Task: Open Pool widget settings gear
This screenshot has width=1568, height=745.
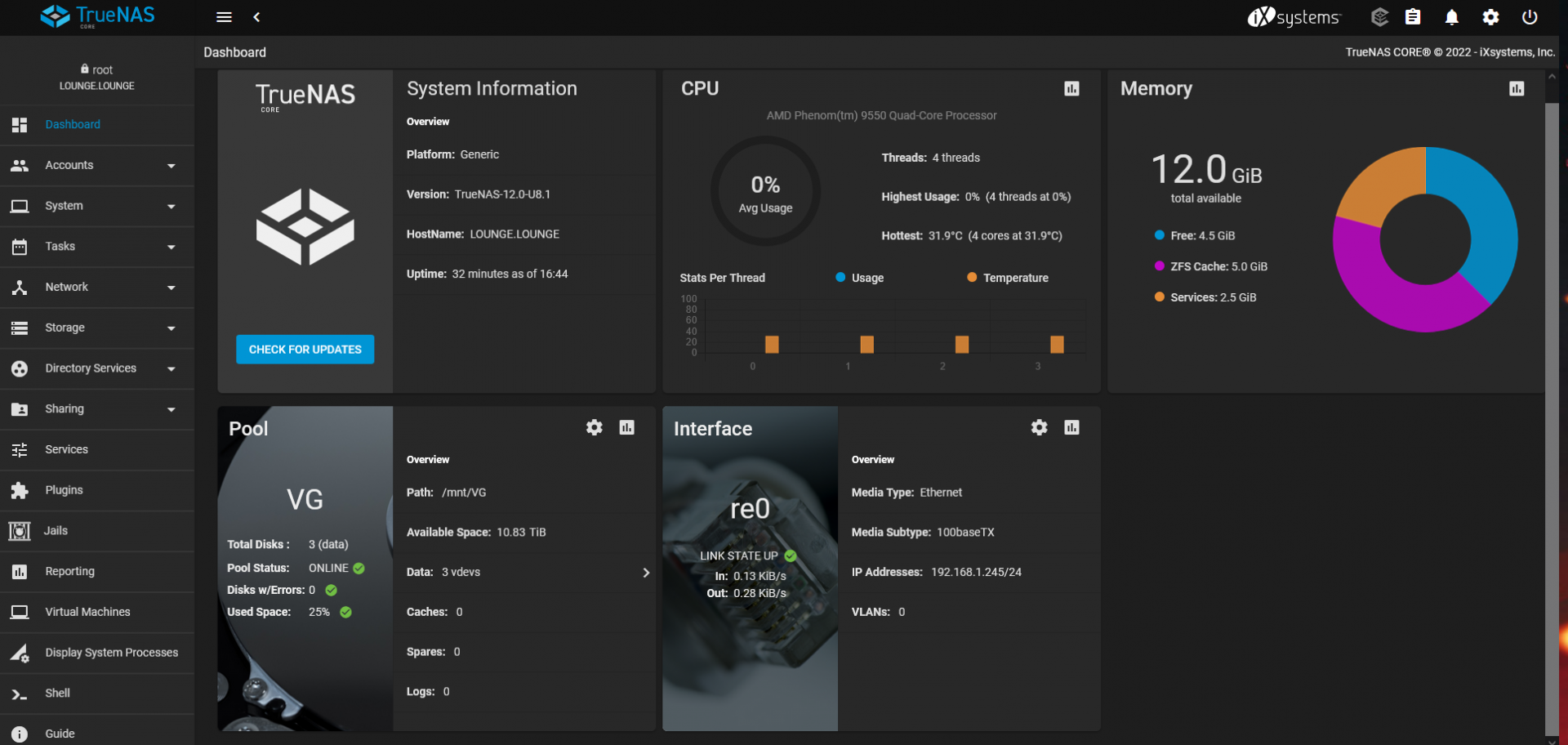Action: [595, 427]
